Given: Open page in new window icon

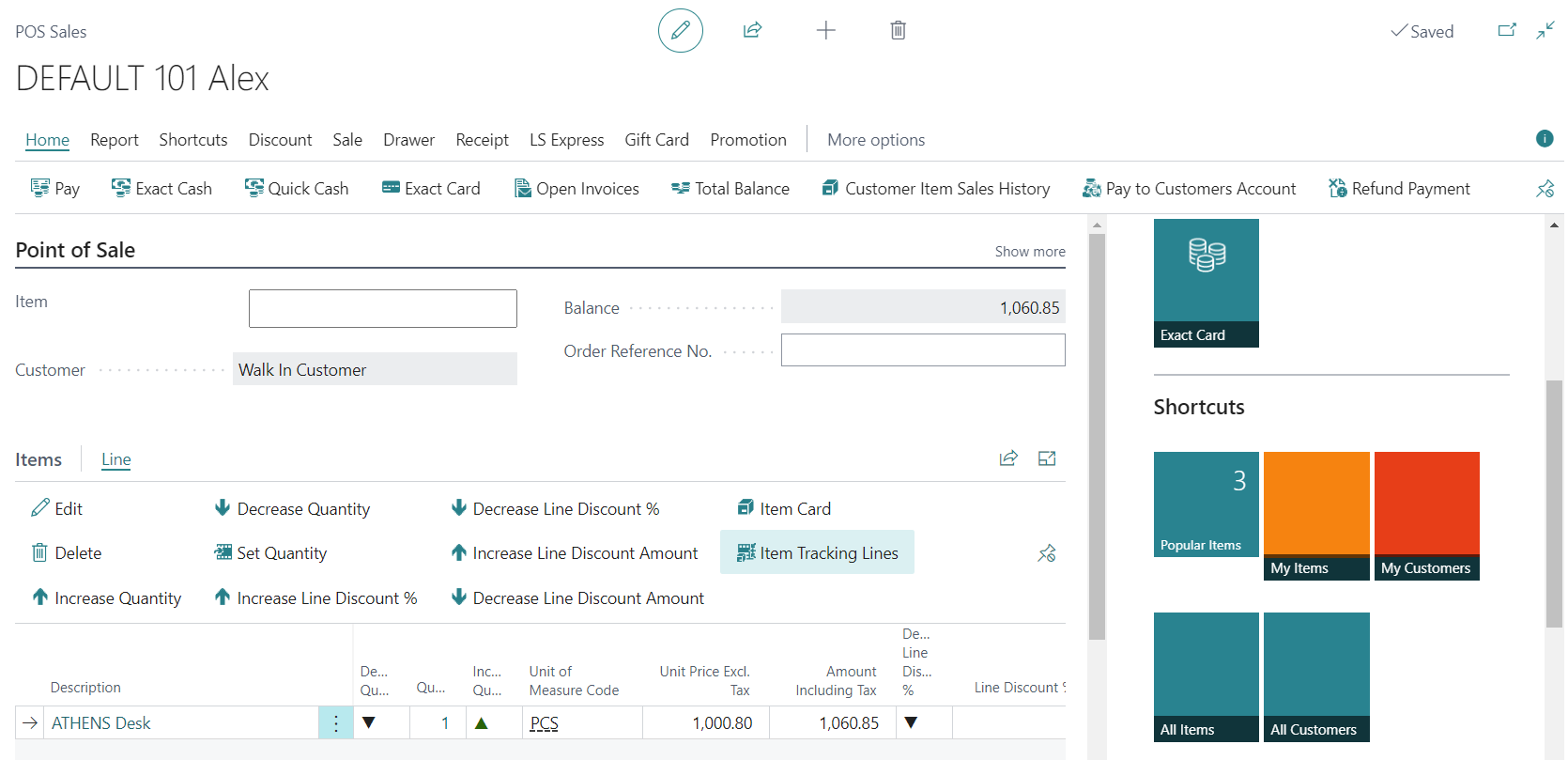Looking at the screenshot, I should (x=1506, y=30).
